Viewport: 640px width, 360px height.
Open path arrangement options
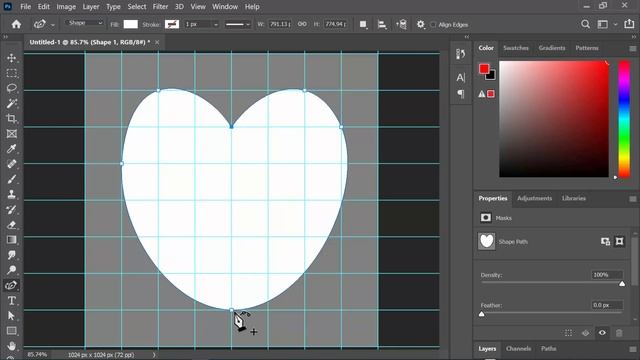pos(401,24)
